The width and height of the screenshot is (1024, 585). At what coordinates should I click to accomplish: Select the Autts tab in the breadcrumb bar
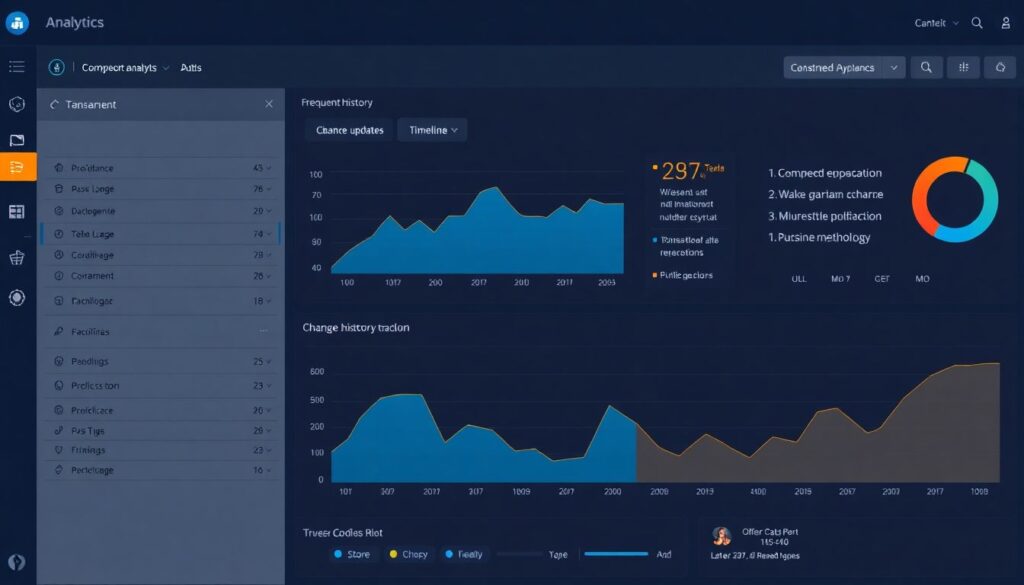pyautogui.click(x=191, y=68)
